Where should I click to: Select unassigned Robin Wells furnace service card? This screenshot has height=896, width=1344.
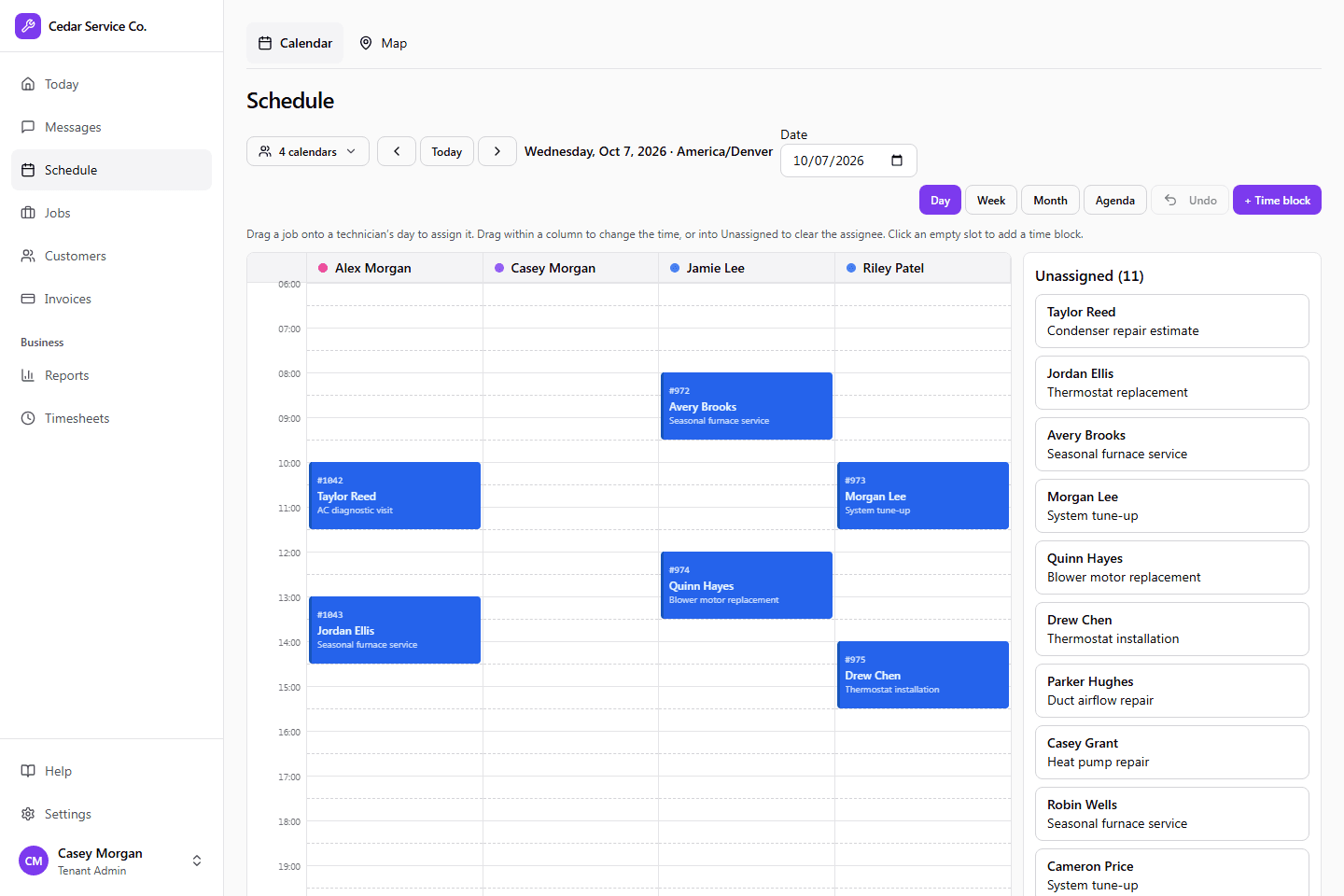click(1171, 814)
